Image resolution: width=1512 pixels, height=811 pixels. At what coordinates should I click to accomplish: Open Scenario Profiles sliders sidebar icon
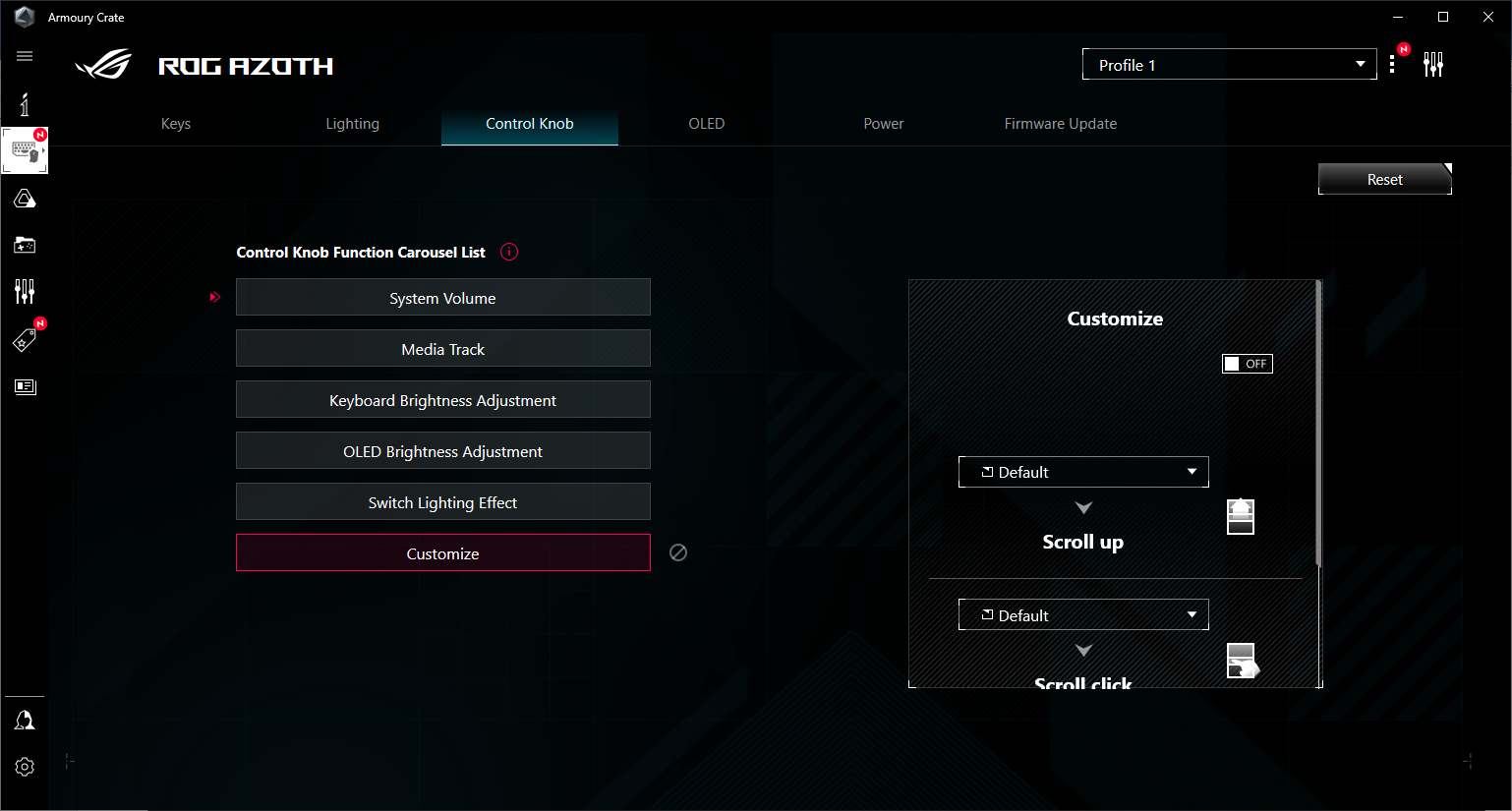[x=25, y=291]
